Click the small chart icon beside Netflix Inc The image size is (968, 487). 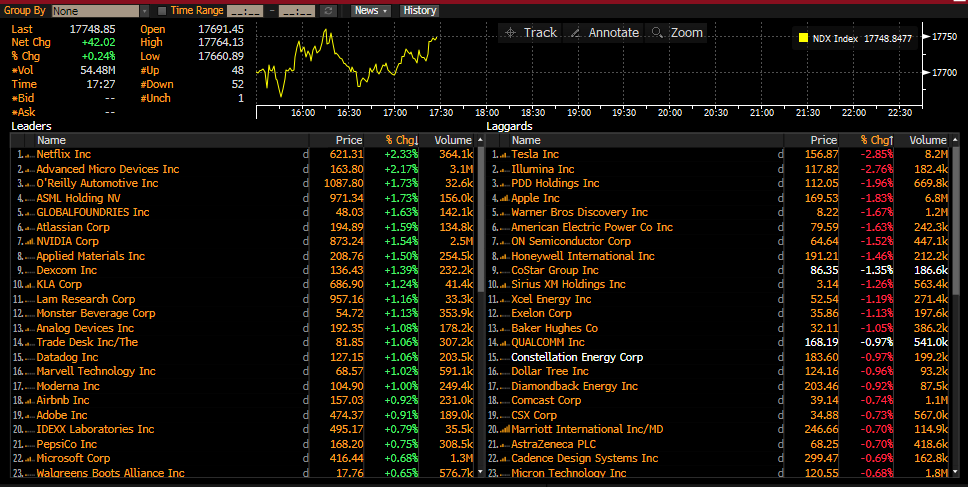coord(28,155)
